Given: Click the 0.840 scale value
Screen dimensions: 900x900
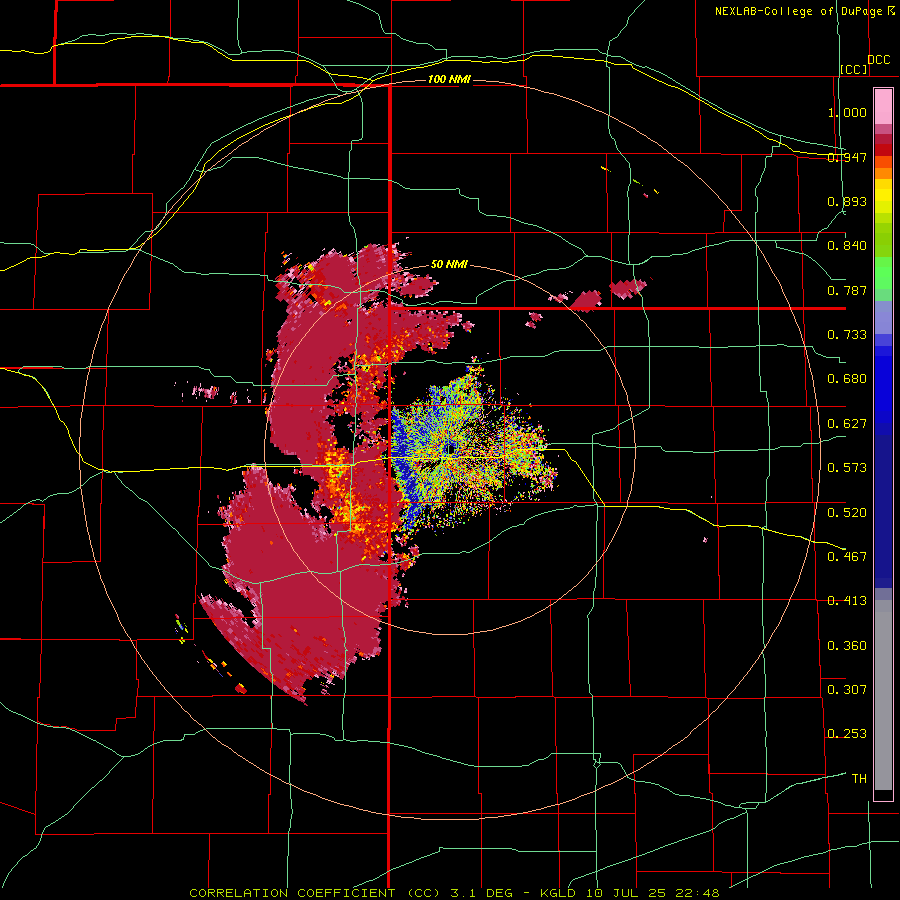Looking at the screenshot, I should [847, 246].
